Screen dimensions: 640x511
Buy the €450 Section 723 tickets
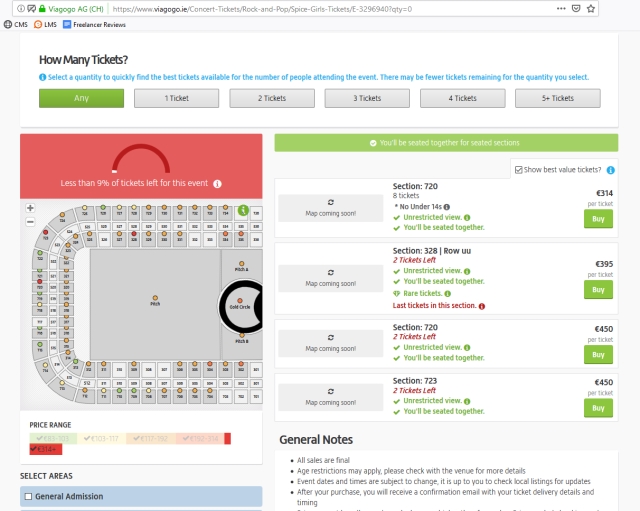(x=598, y=408)
